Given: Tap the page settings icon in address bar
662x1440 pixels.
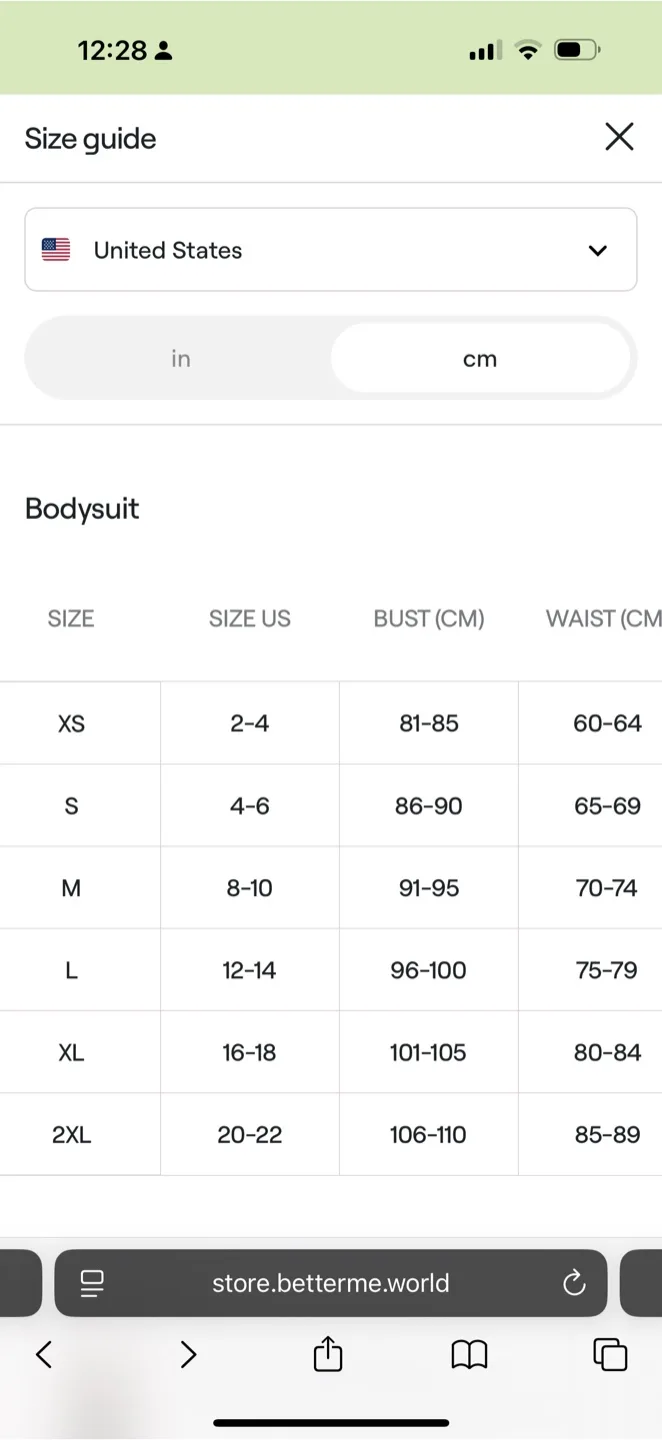Looking at the screenshot, I should point(92,1283).
